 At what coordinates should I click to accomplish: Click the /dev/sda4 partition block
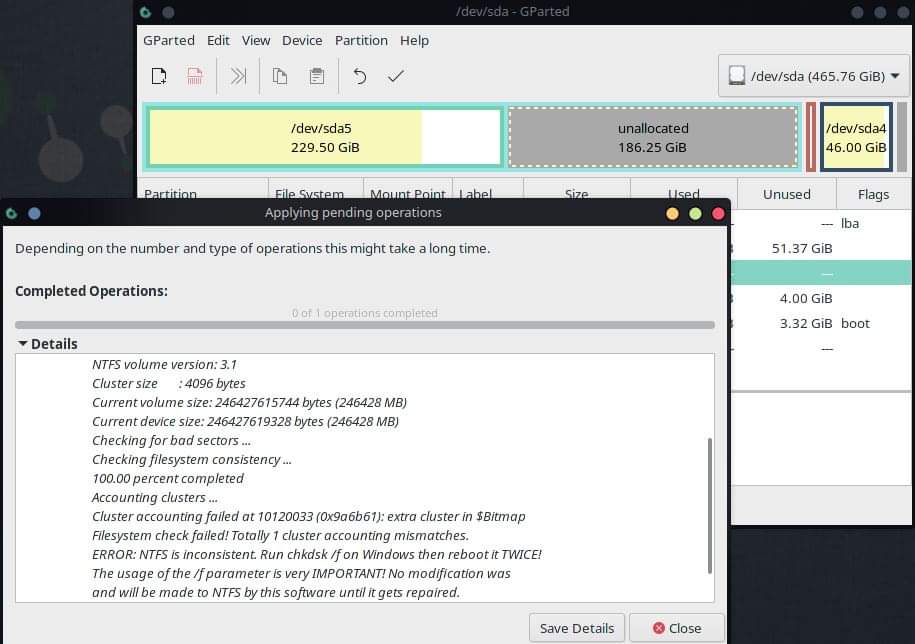point(853,137)
